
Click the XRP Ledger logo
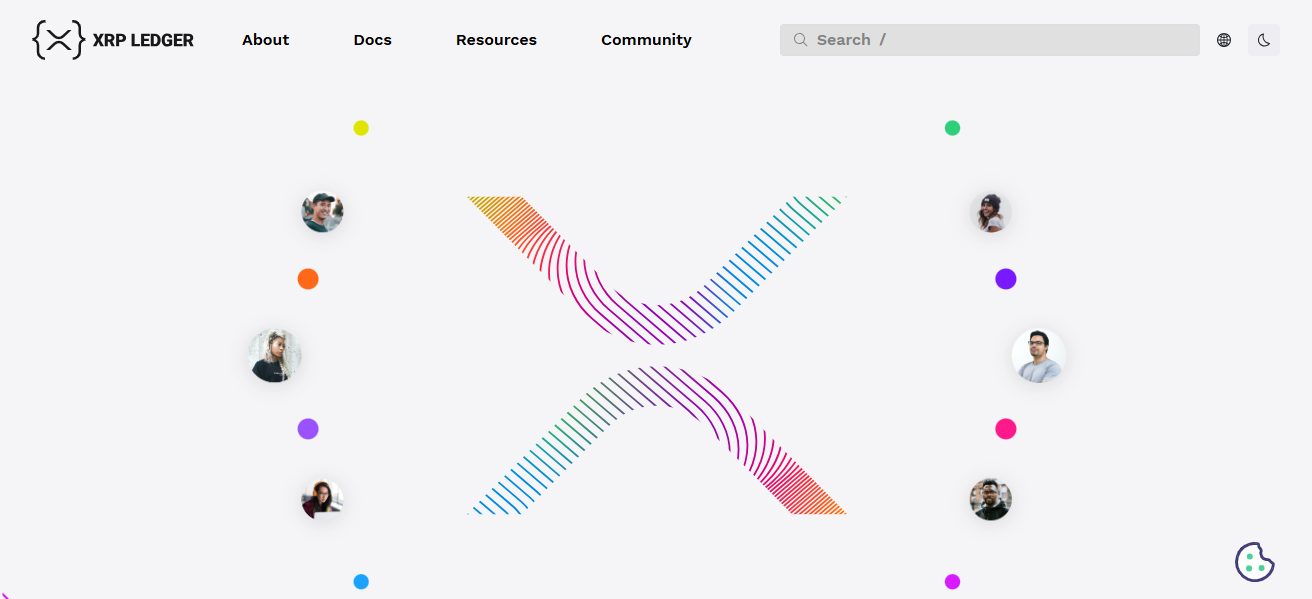click(x=113, y=40)
